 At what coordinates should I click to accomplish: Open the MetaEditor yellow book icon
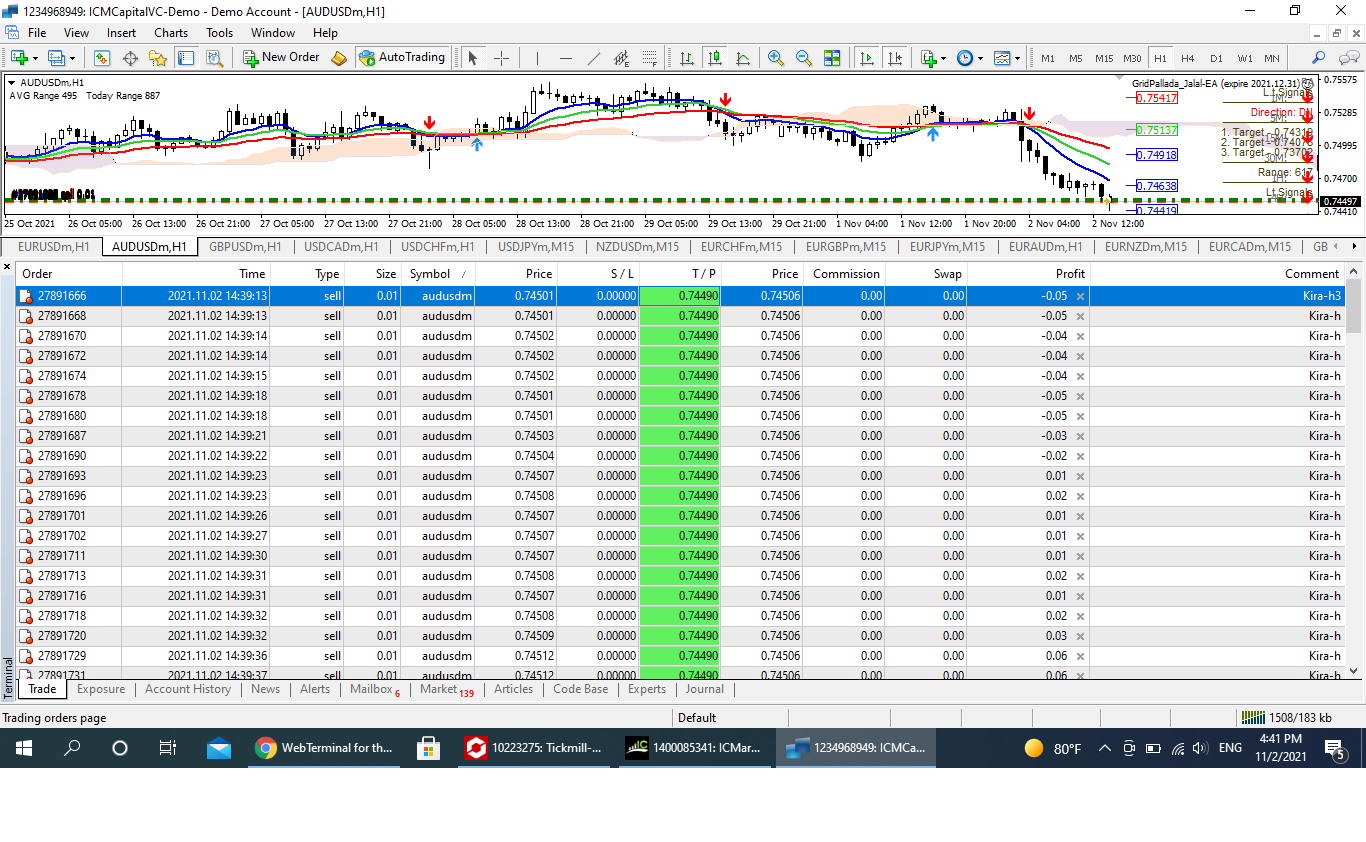(x=339, y=58)
